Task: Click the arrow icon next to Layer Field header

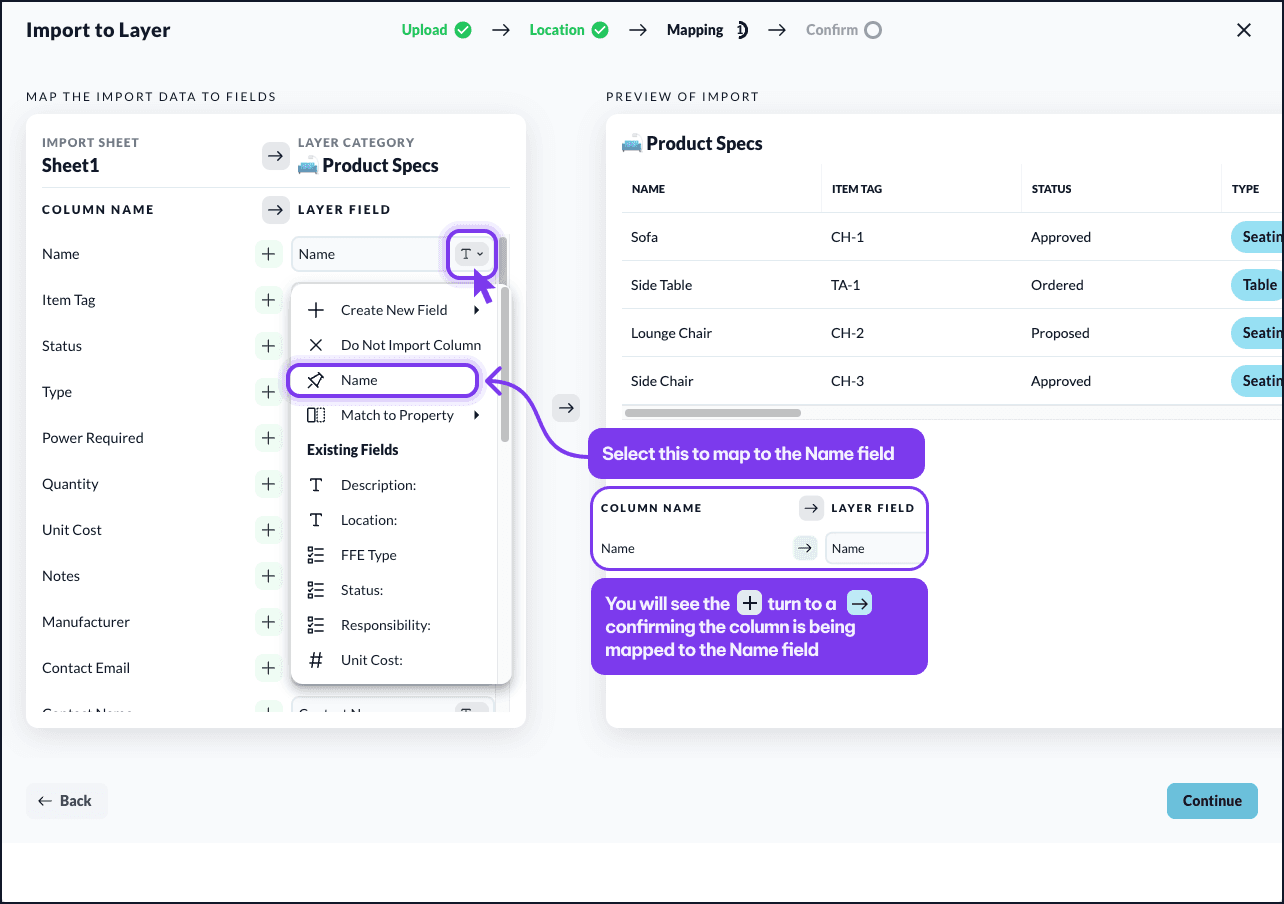Action: click(x=276, y=210)
